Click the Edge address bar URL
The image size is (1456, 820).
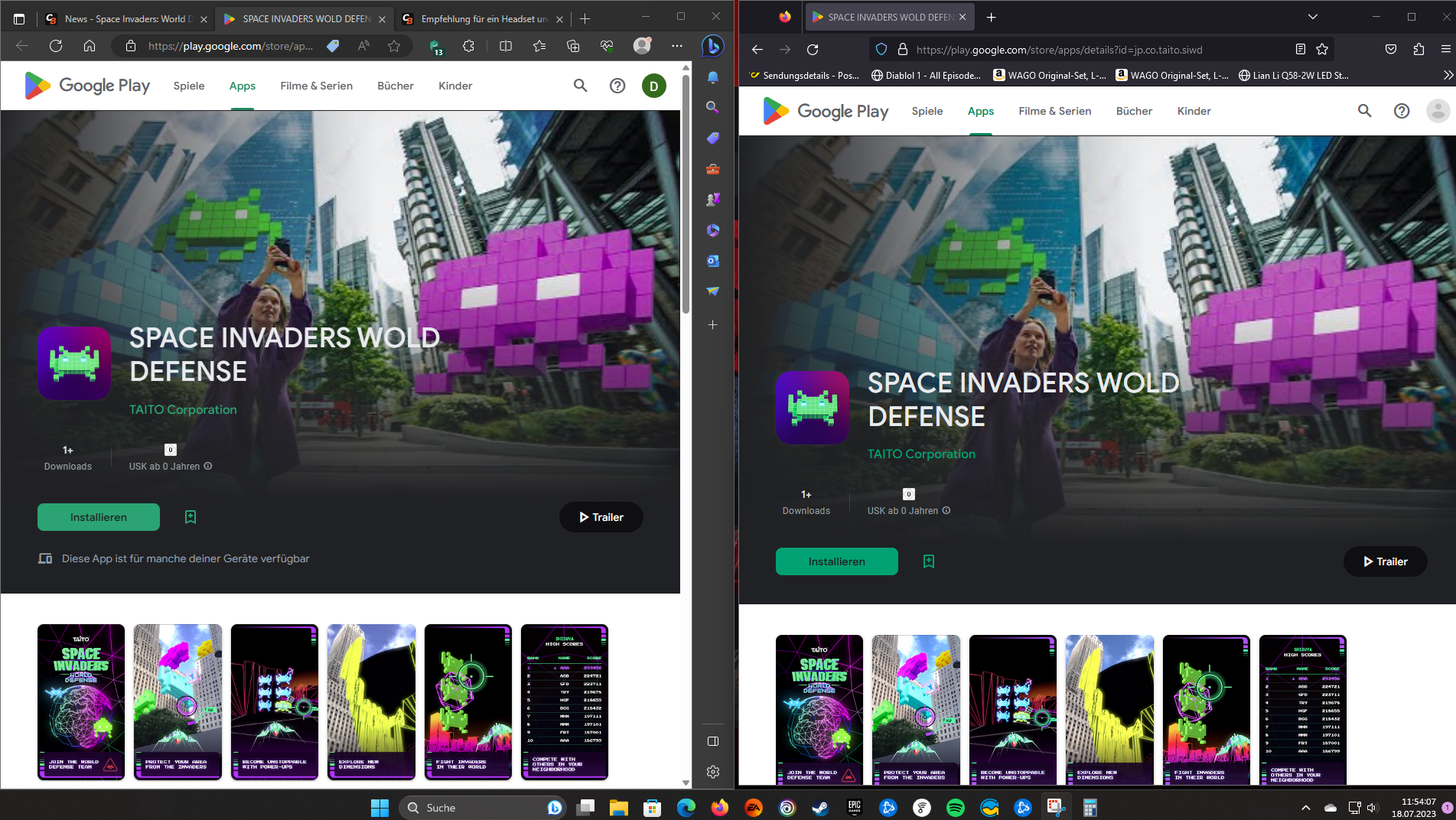(230, 46)
